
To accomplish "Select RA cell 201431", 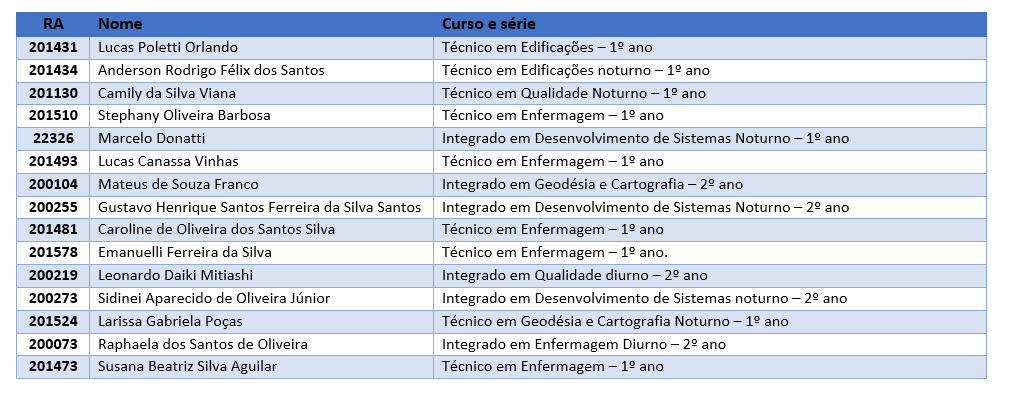I will 53,48.
